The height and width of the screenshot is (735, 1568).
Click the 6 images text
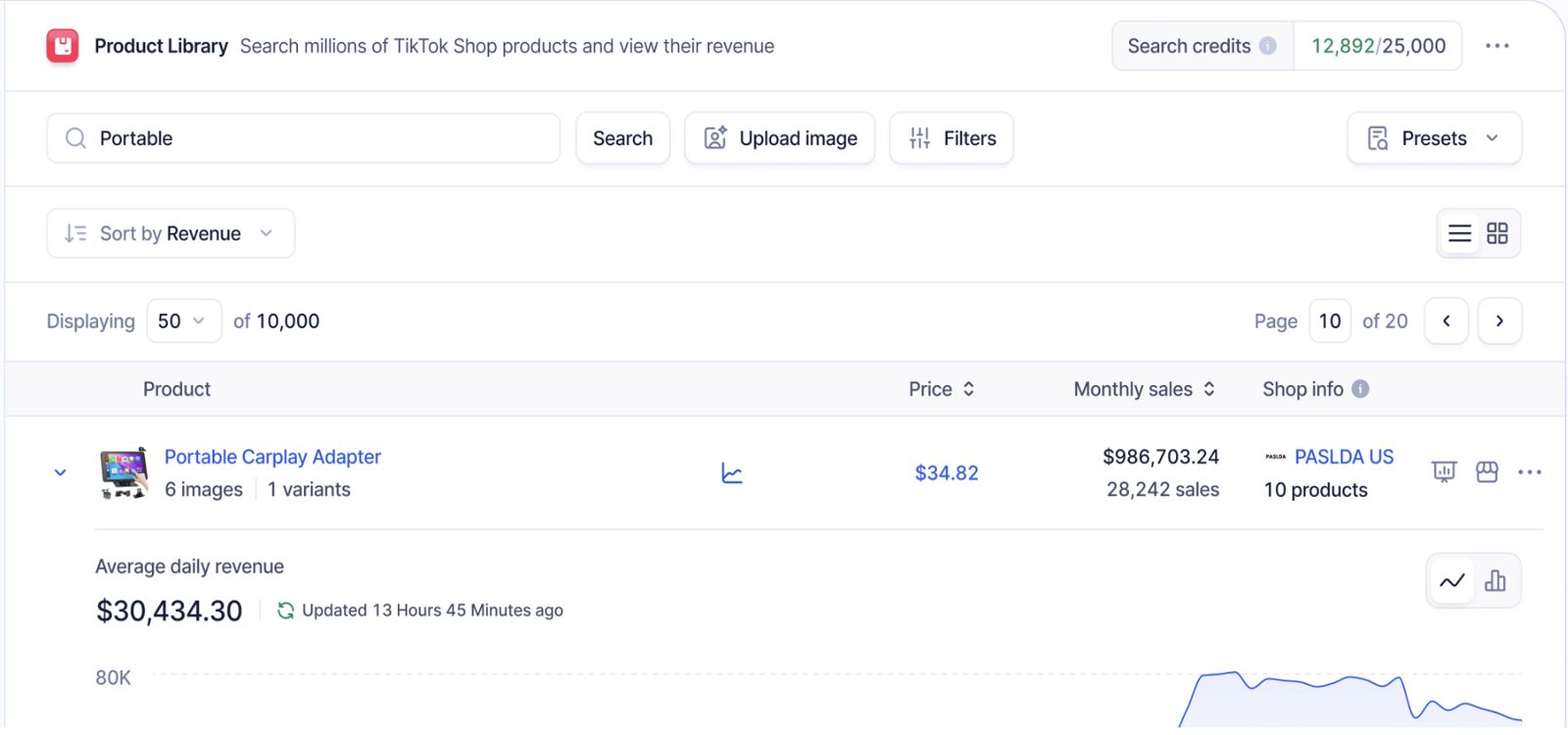pyautogui.click(x=204, y=489)
